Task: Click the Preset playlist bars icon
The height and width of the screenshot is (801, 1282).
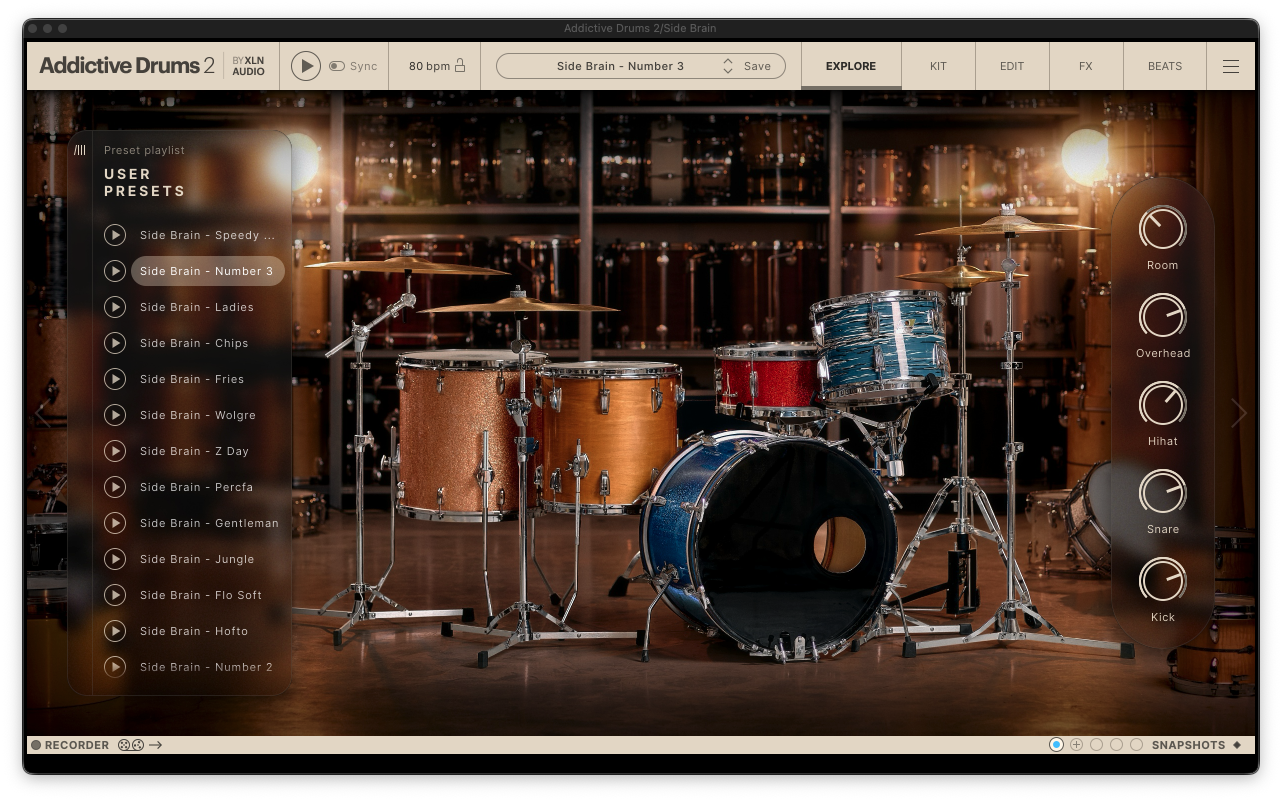Action: (80, 150)
